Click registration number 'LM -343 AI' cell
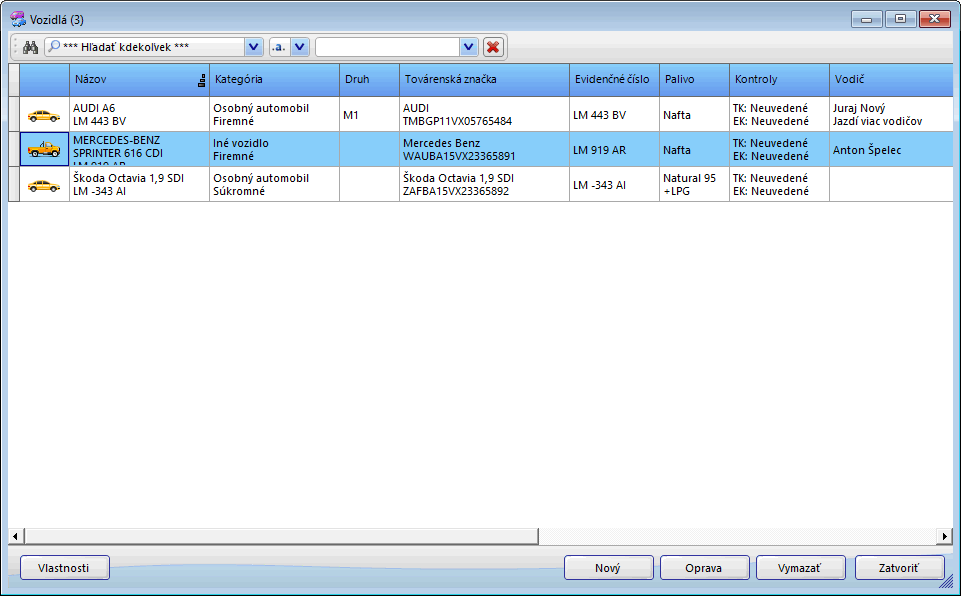 (615, 185)
